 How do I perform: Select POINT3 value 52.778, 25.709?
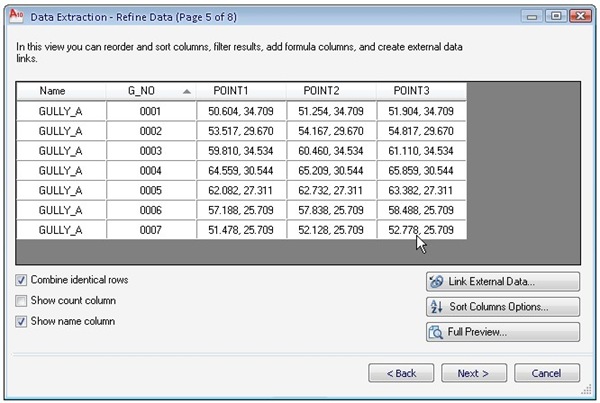tap(421, 230)
